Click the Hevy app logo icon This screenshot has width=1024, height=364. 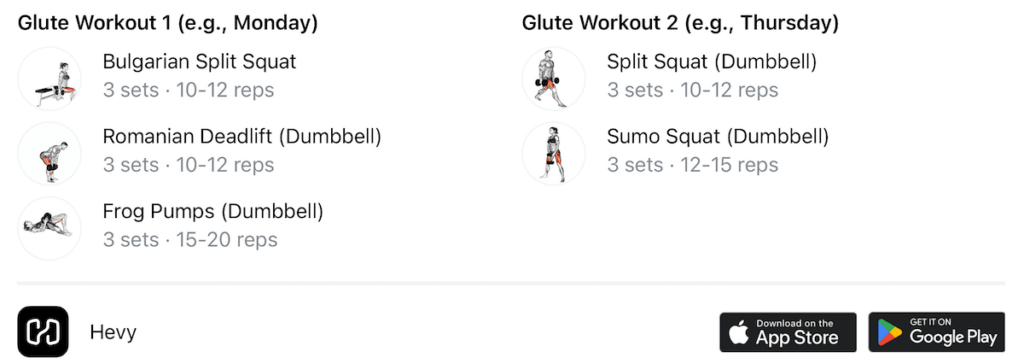click(43, 332)
